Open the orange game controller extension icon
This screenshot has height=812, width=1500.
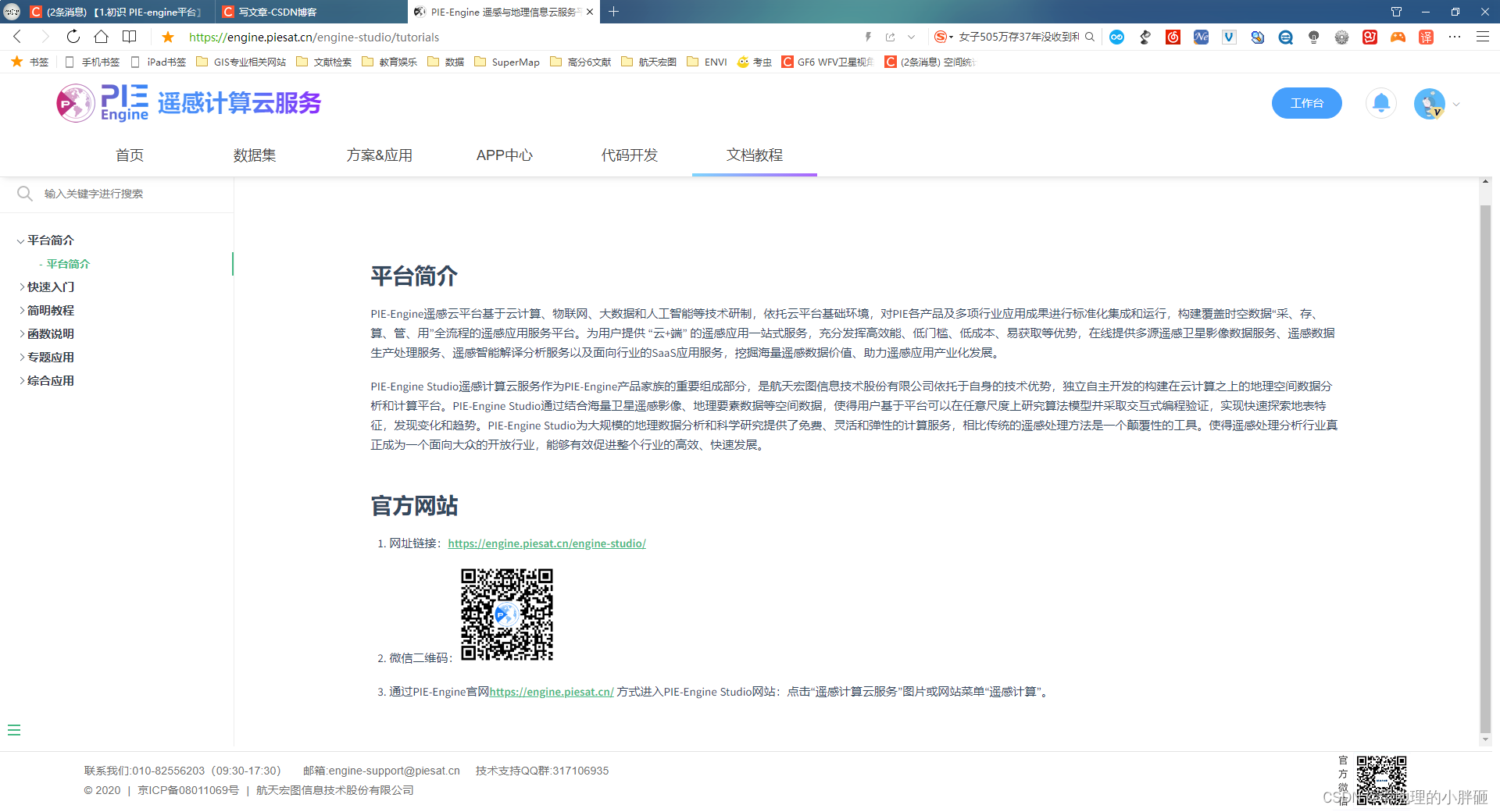click(x=1398, y=37)
